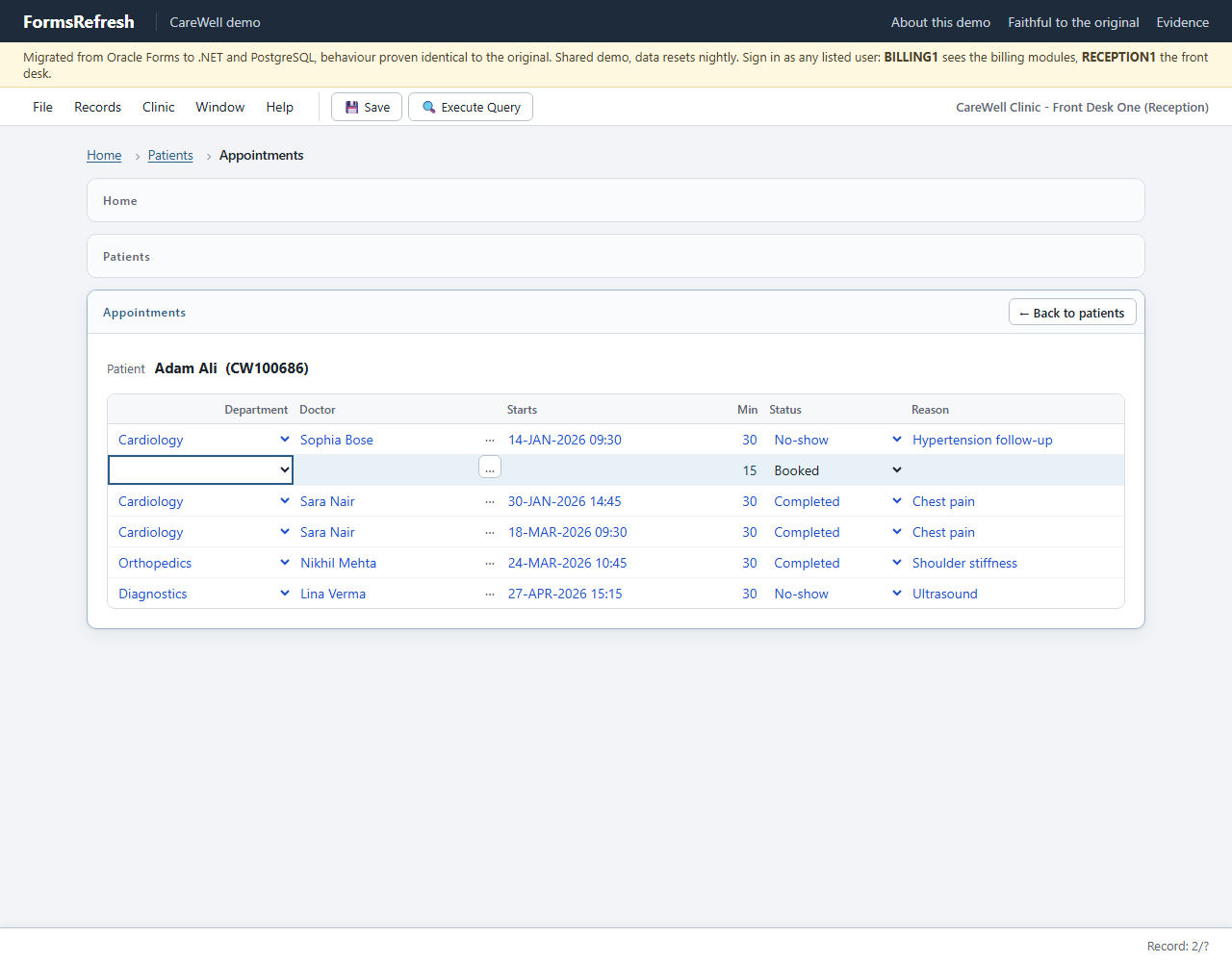Viewport: 1232px width, 962px height.
Task: Follow the Patients breadcrumb link
Action: pyautogui.click(x=170, y=155)
